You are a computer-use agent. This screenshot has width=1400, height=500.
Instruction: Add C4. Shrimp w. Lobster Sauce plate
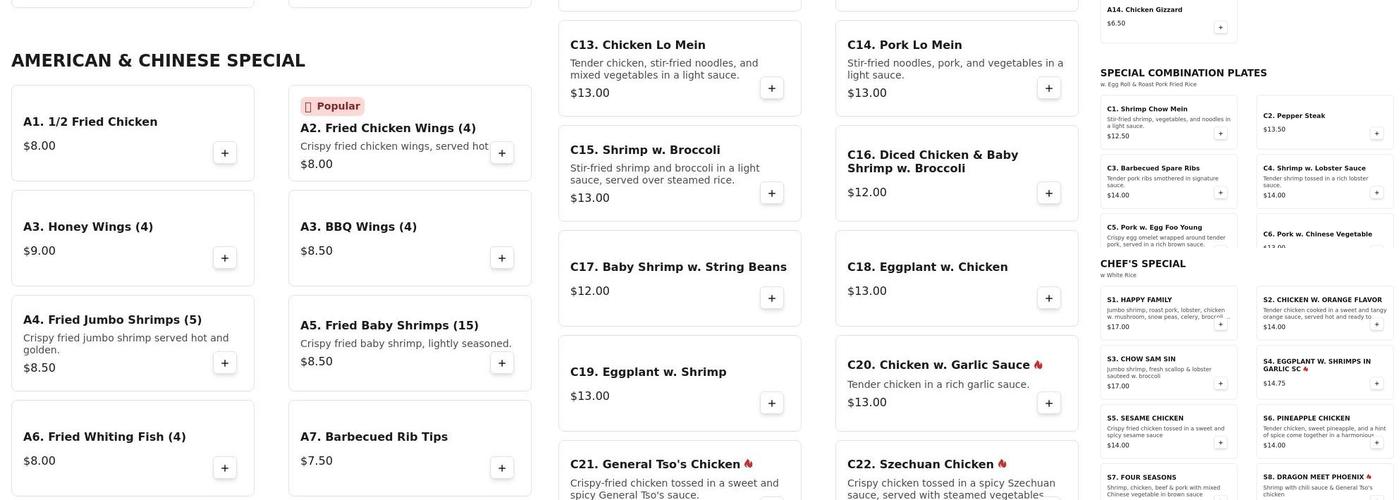[x=1376, y=192]
